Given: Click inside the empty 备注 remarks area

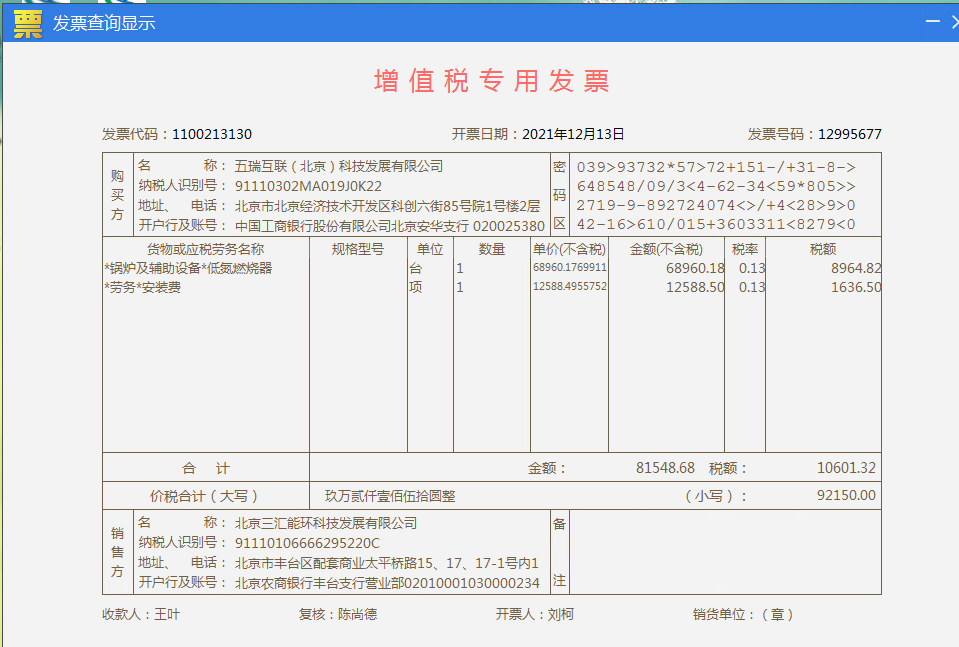Looking at the screenshot, I should (724, 552).
